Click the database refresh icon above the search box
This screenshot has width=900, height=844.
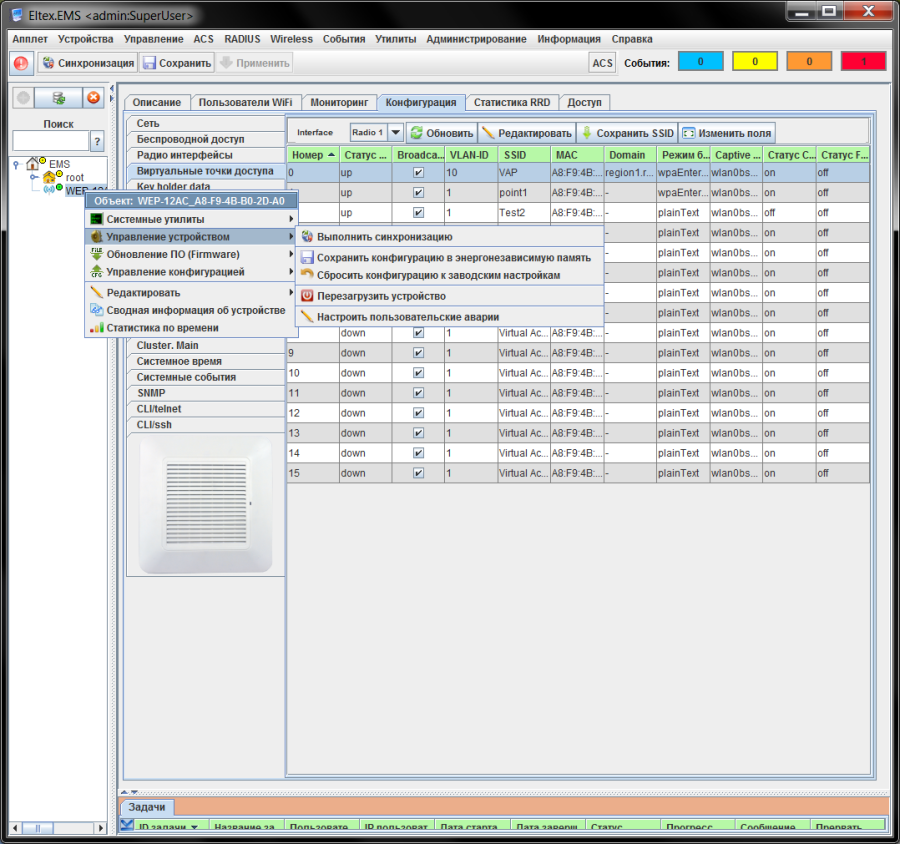[59, 98]
